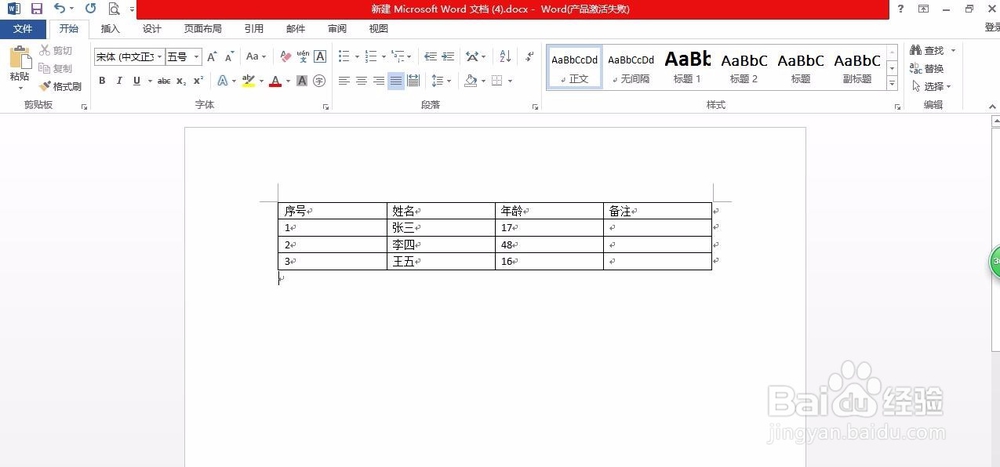Click the vertical scrollbar up arrow
Viewport: 1000px width, 467px height.
click(x=996, y=121)
